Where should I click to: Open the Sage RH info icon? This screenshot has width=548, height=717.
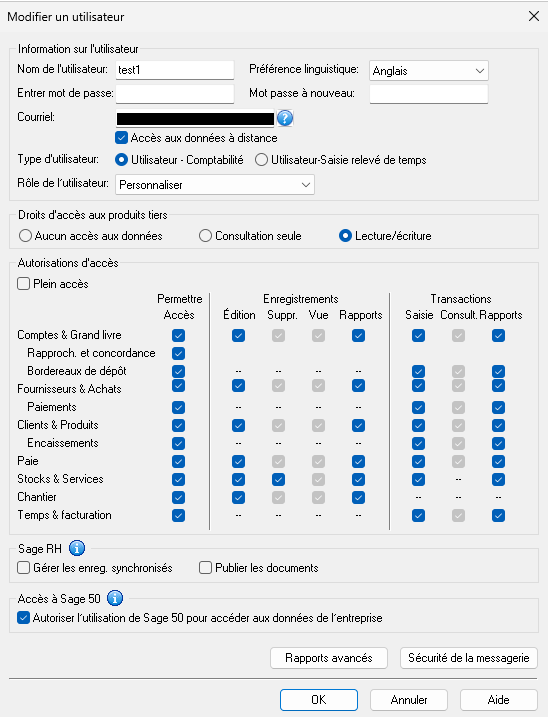[77, 548]
